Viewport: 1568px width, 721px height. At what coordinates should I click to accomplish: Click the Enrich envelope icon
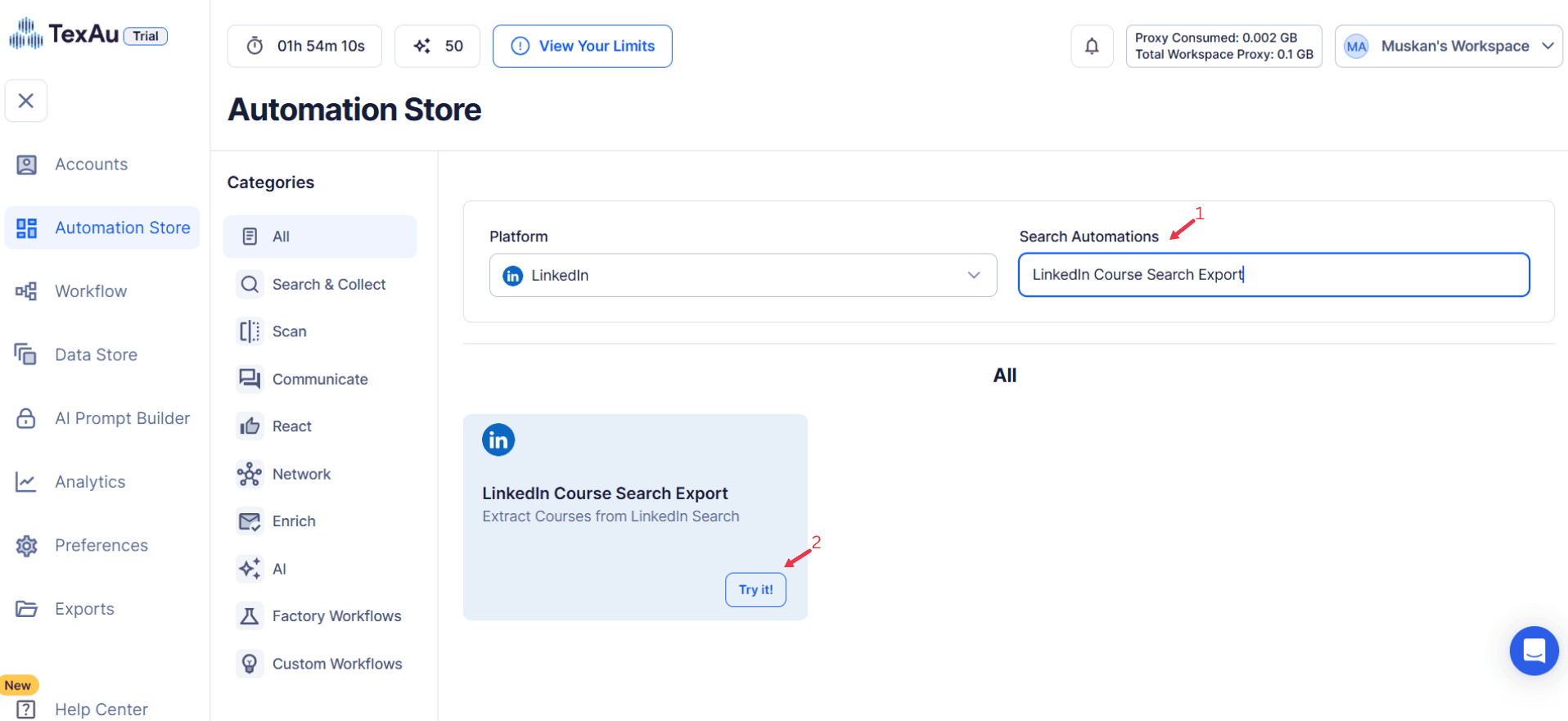(x=250, y=521)
